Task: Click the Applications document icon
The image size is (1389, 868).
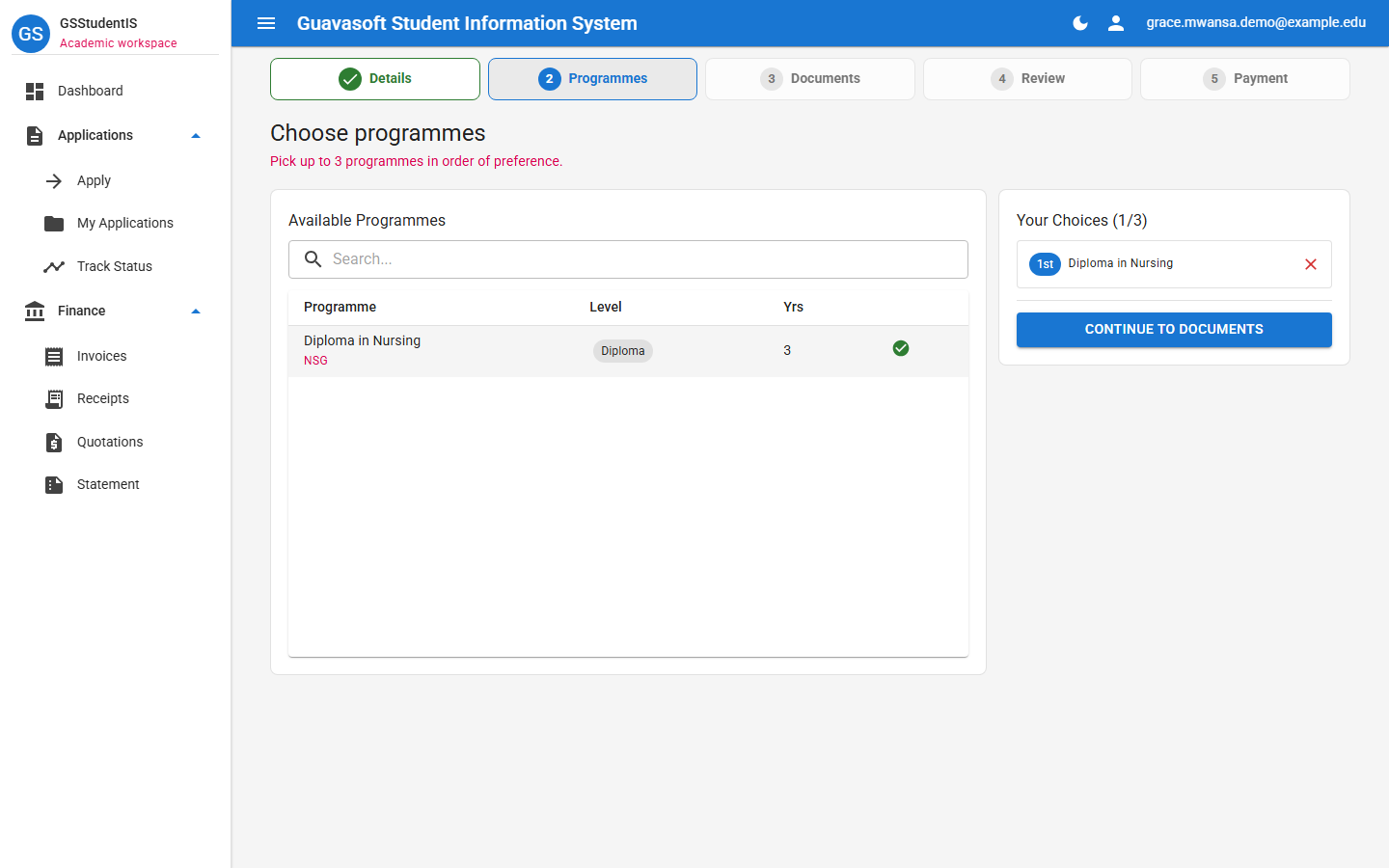Action: 35,136
